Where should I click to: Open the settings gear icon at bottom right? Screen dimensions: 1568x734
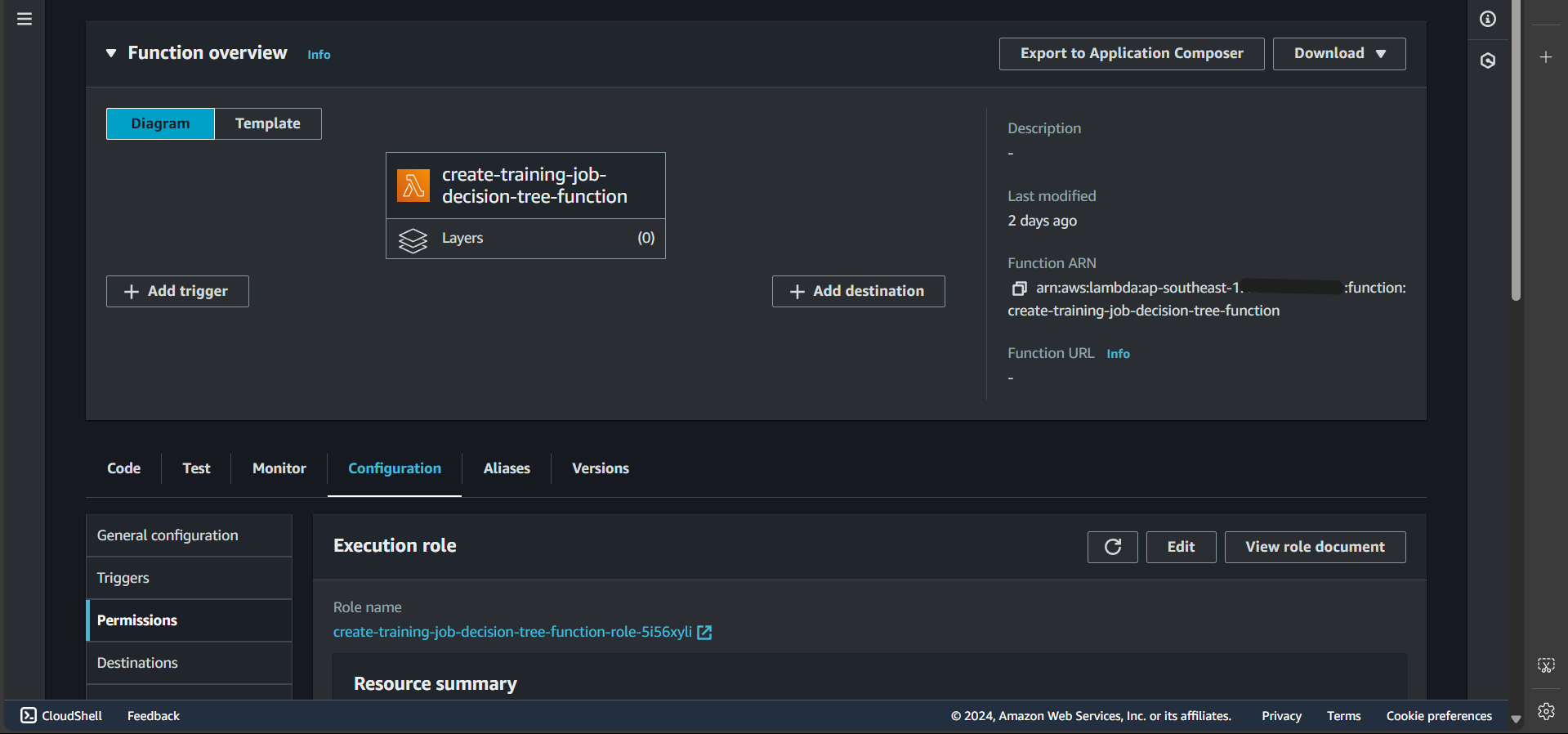[1546, 711]
